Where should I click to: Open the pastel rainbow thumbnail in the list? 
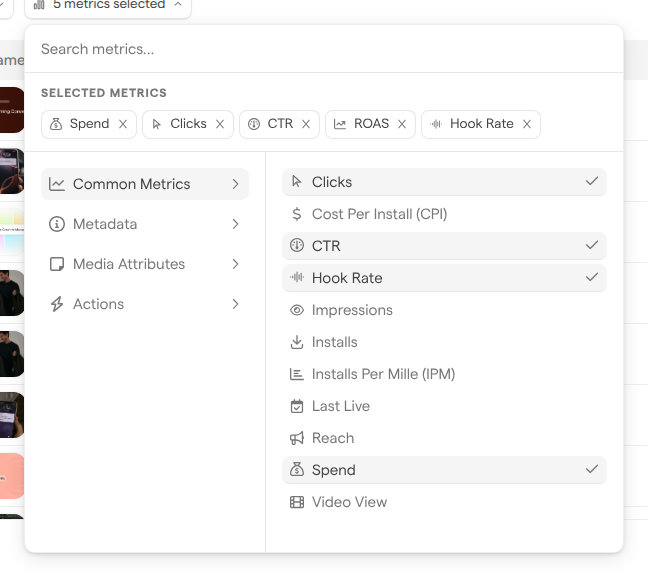coord(12,232)
